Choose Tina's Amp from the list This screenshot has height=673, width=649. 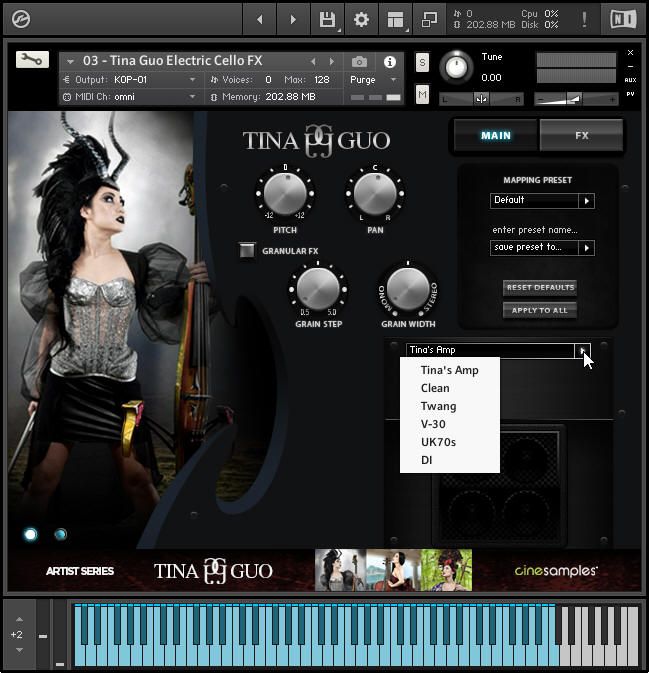(449, 370)
